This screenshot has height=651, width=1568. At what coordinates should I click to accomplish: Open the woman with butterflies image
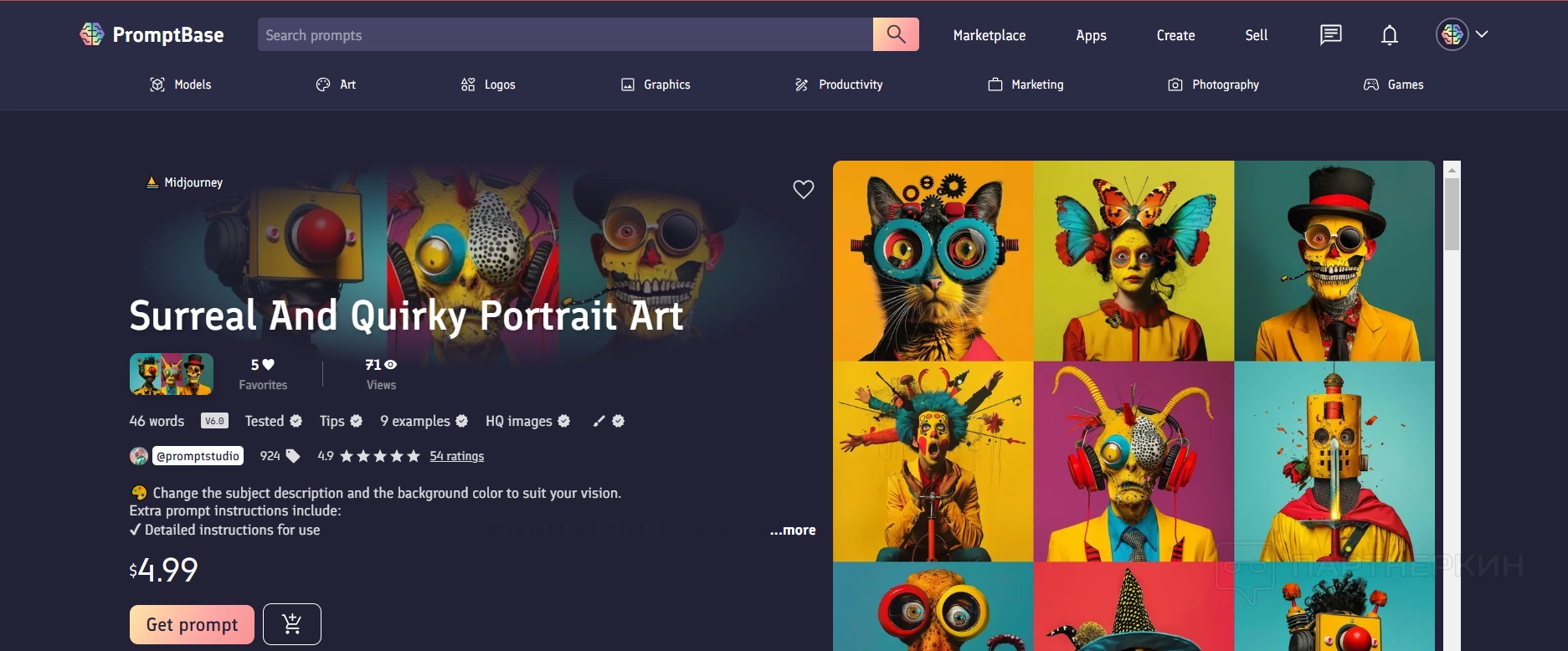[1134, 261]
